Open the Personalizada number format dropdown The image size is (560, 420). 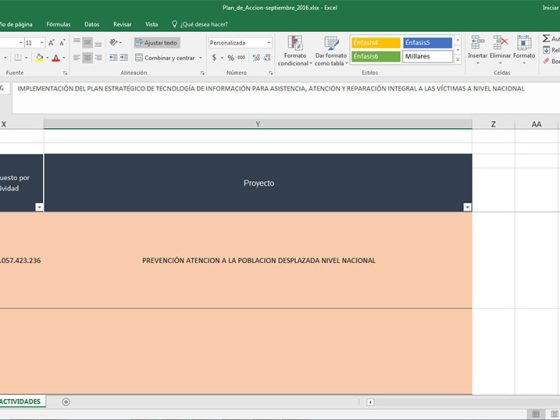click(x=269, y=43)
